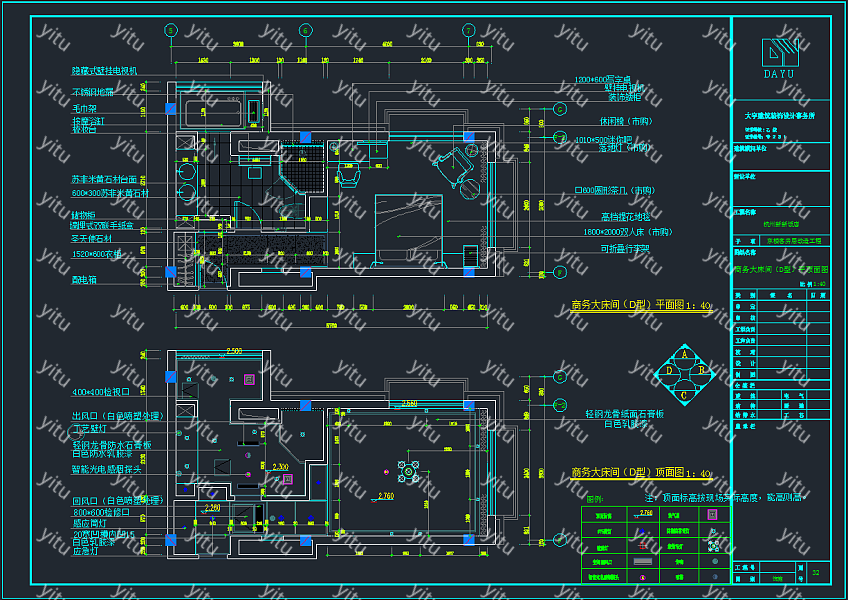Select grid bubble number 5
848x600 pixels.
coord(171,30)
